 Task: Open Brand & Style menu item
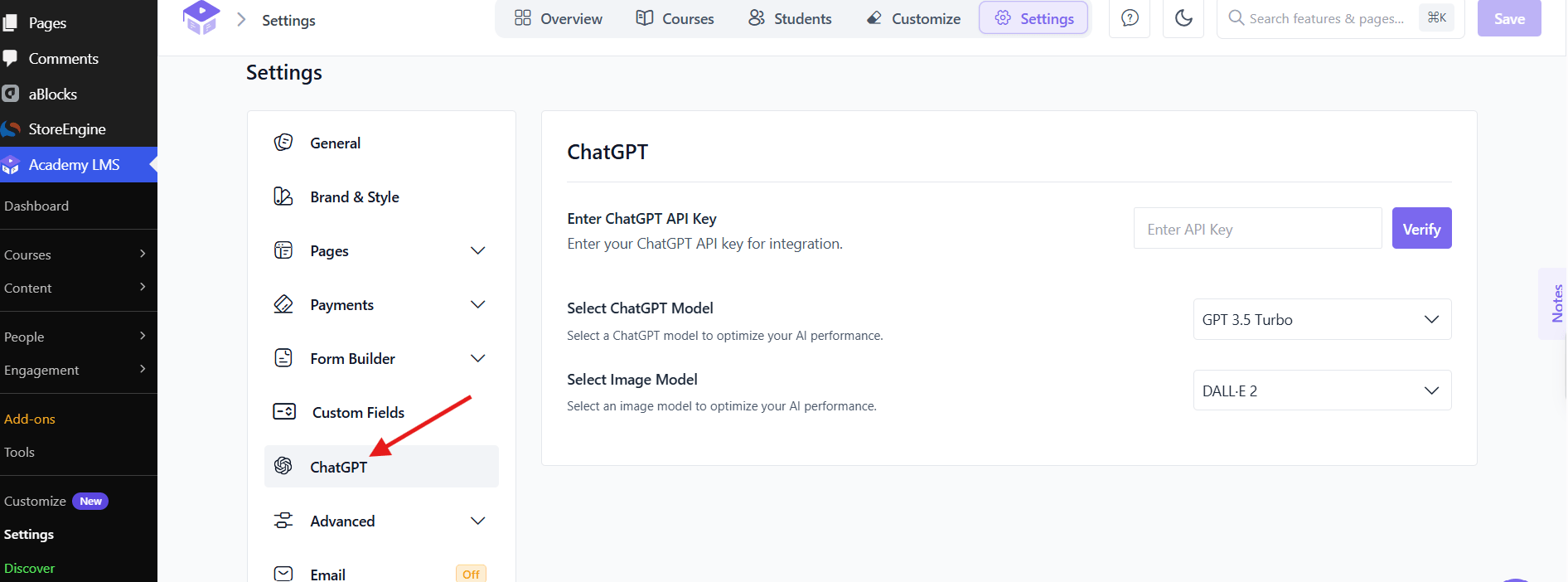[x=381, y=196]
